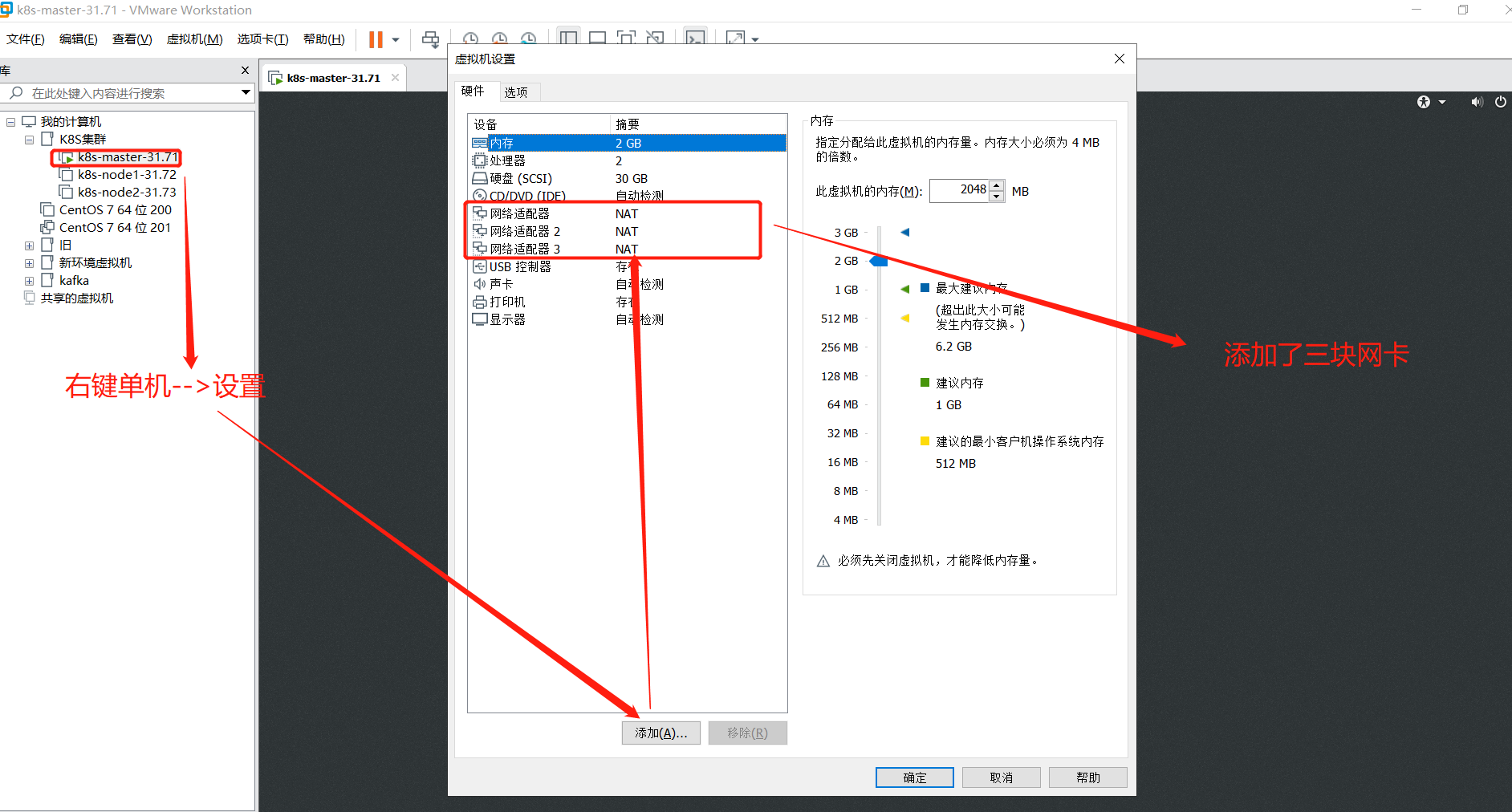
Task: Close the 虚拟机设置 dialog
Action: 1120,59
